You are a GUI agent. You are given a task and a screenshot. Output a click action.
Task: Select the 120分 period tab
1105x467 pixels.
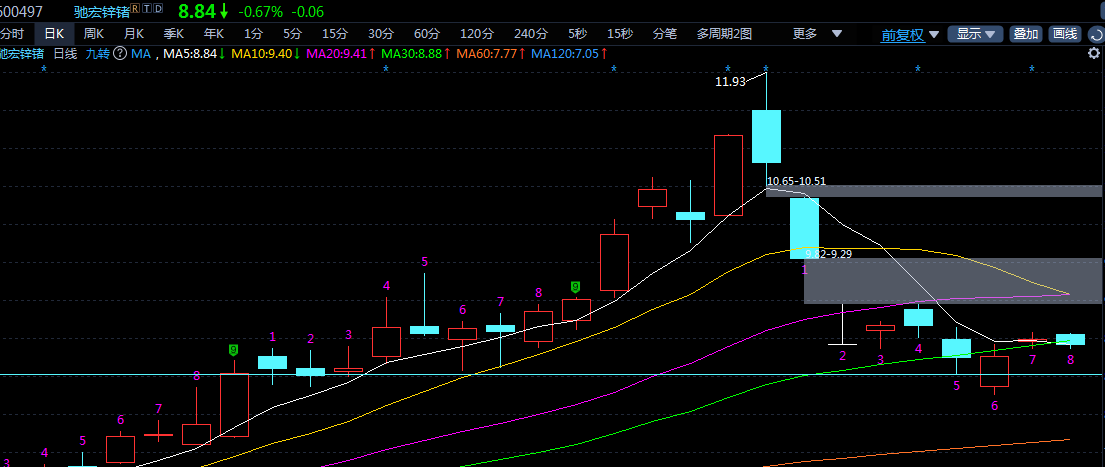pos(477,34)
